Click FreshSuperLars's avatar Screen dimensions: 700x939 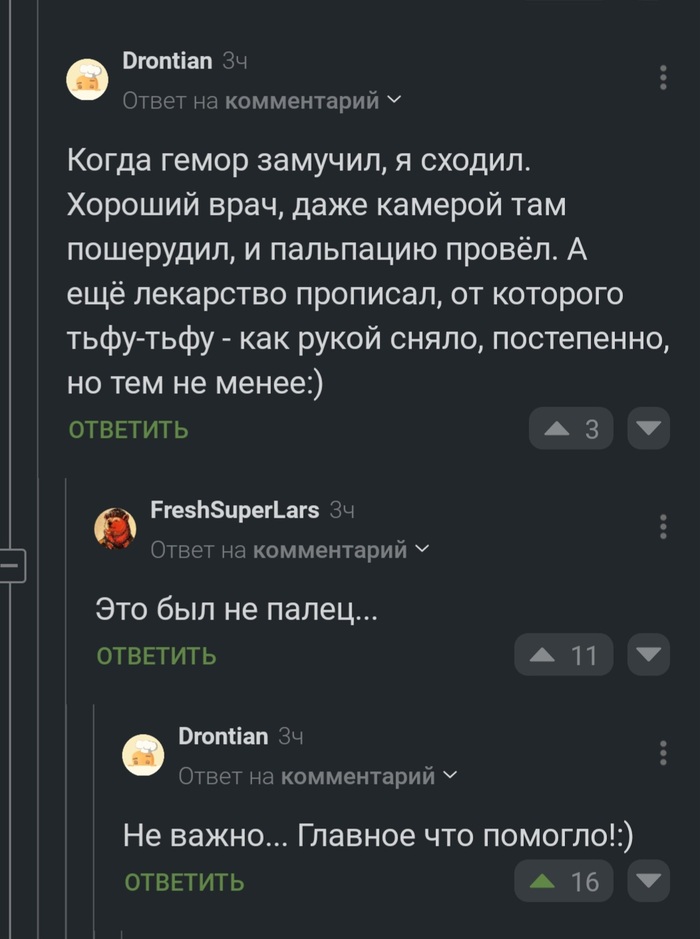click(x=116, y=528)
